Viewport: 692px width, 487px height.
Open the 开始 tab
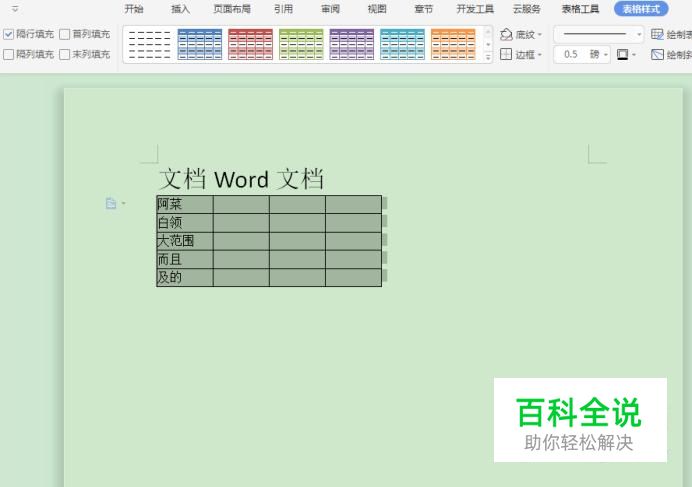(x=134, y=9)
